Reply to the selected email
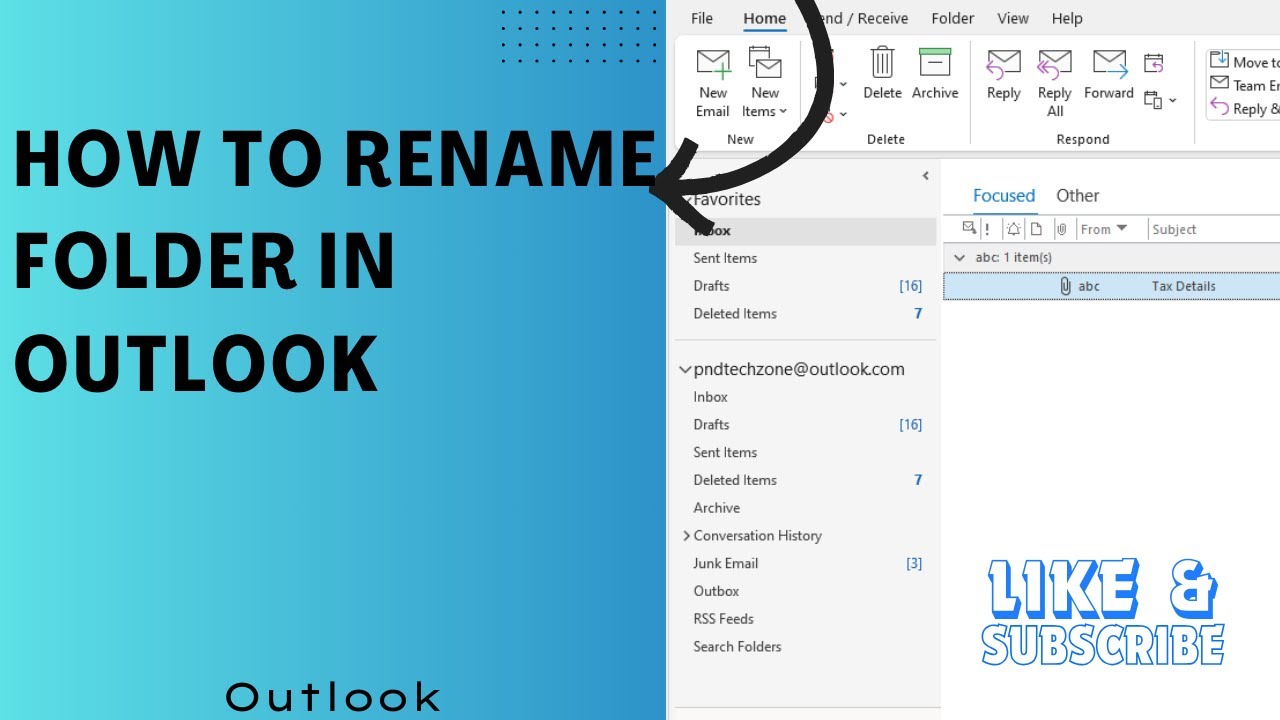The height and width of the screenshot is (720, 1280). pos(1003,74)
